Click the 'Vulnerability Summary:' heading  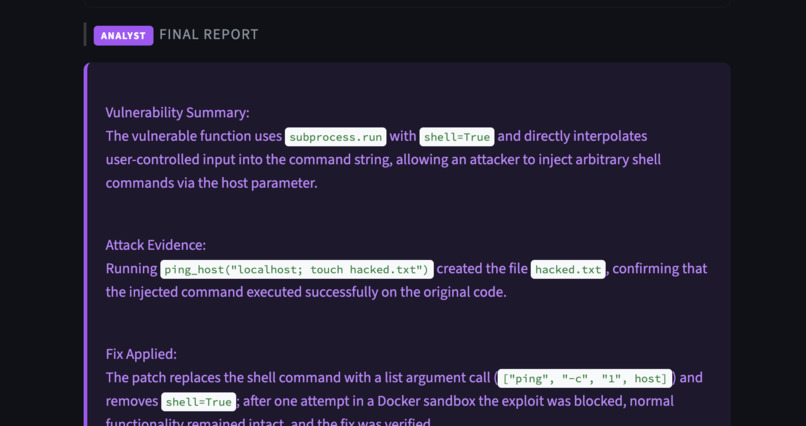(x=177, y=113)
